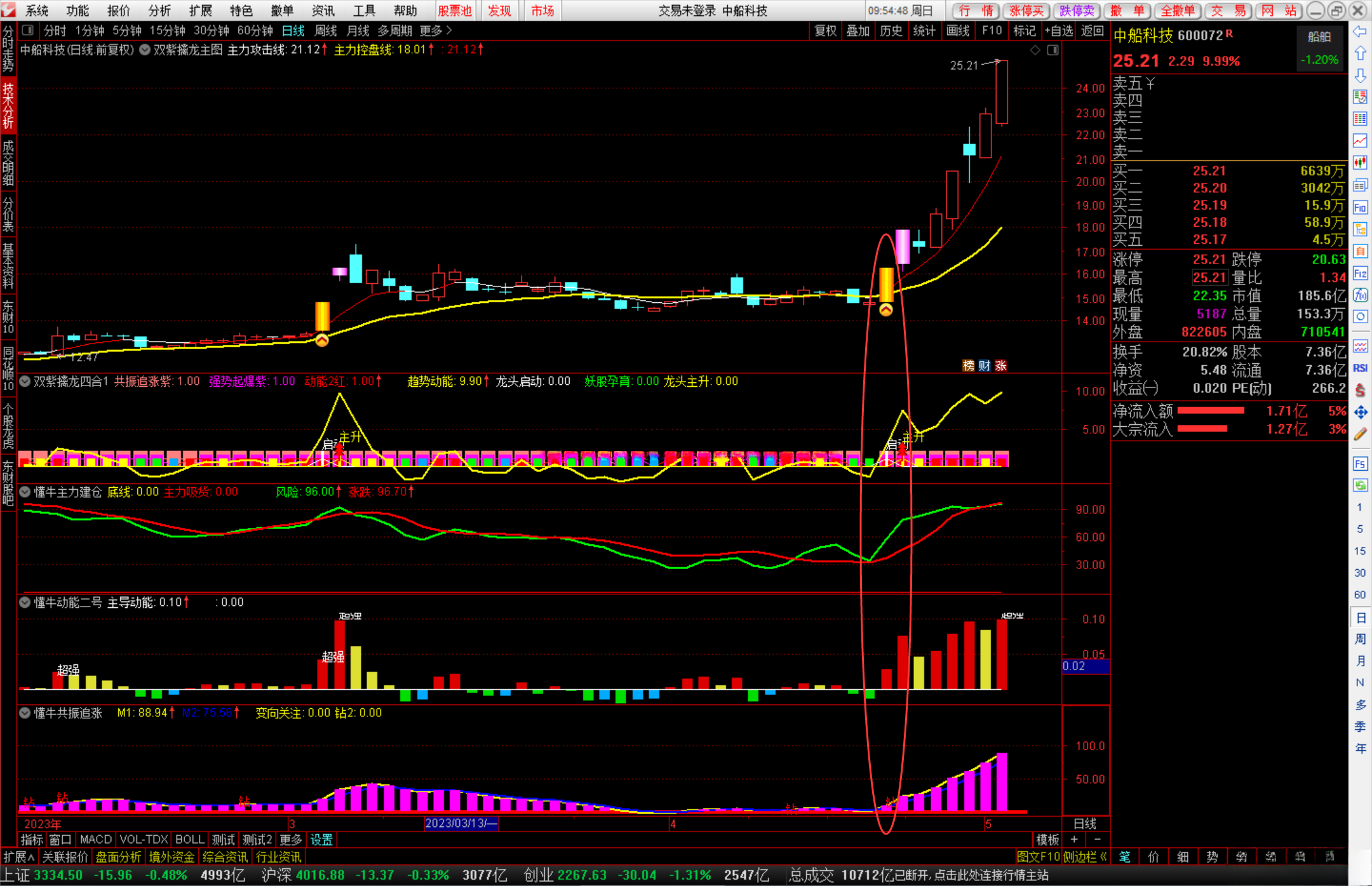Click the candlestick chart icon in right sidebar

tap(1360, 163)
